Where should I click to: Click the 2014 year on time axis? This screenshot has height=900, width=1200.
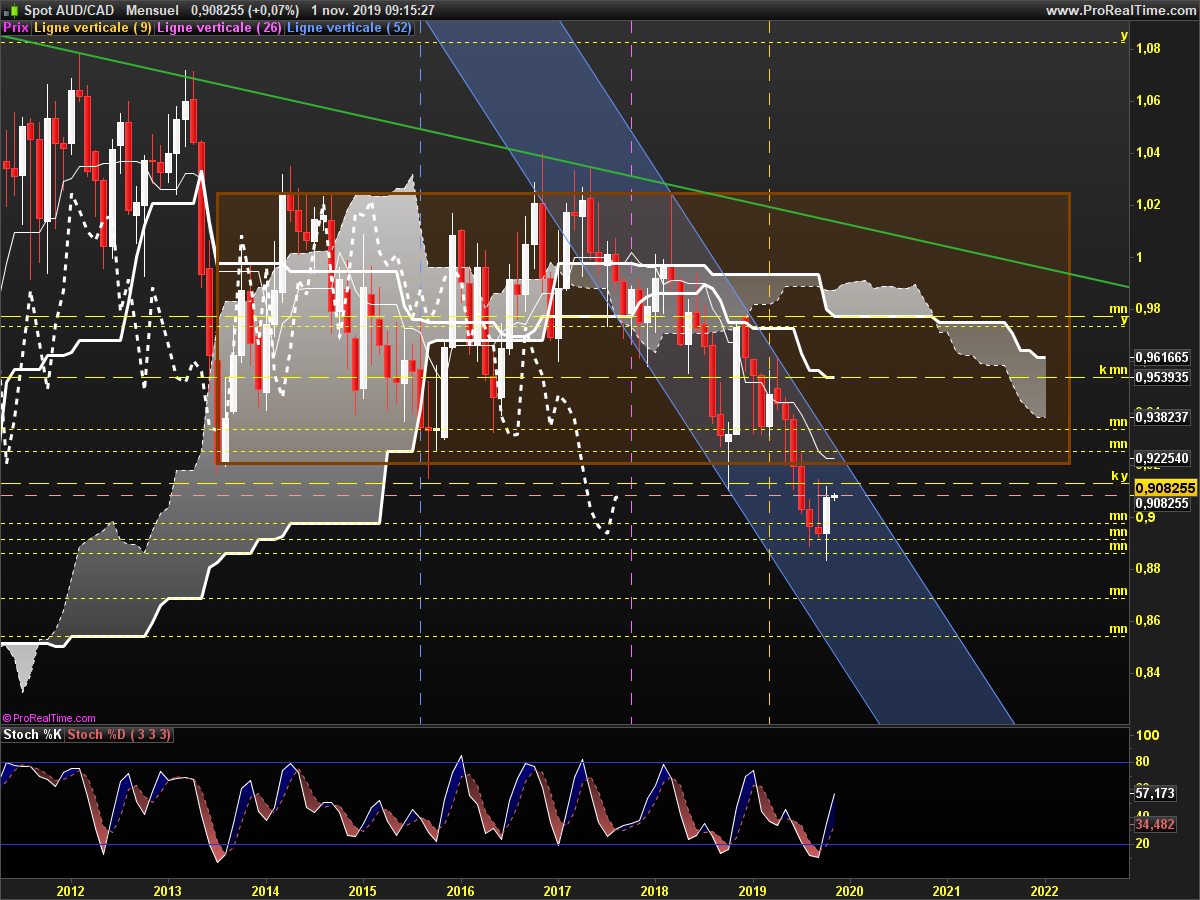tap(265, 890)
